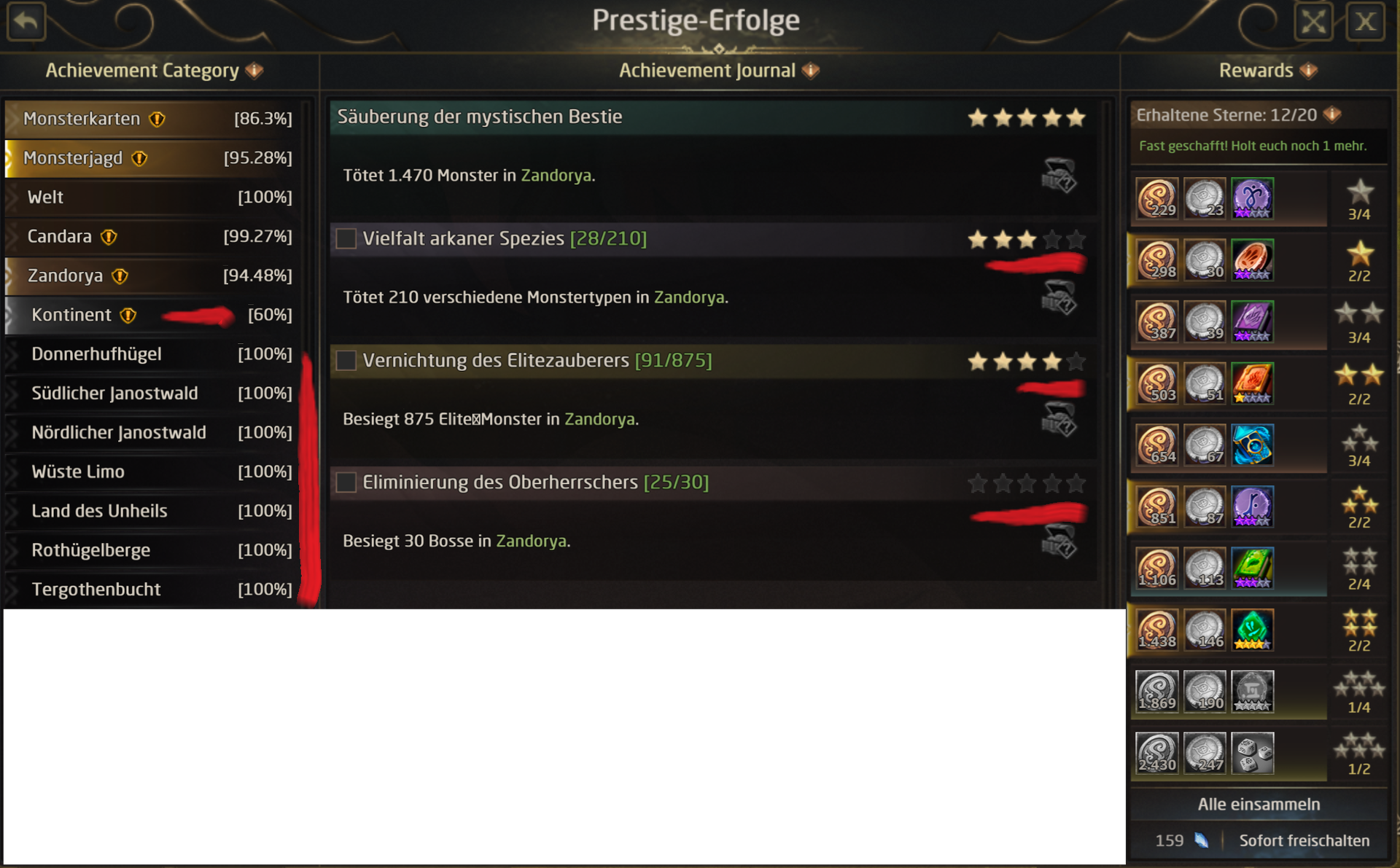Click the orange book reward icon in 503 row

click(1252, 383)
